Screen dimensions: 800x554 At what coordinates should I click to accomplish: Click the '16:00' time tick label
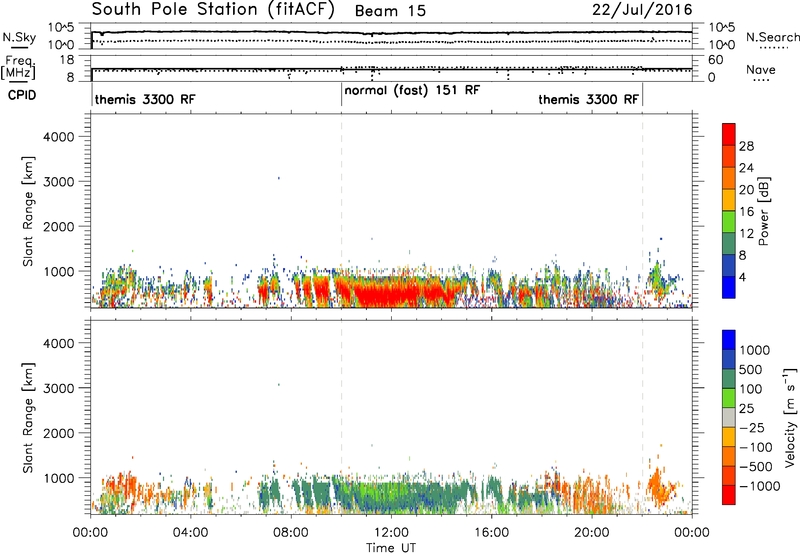(x=491, y=533)
